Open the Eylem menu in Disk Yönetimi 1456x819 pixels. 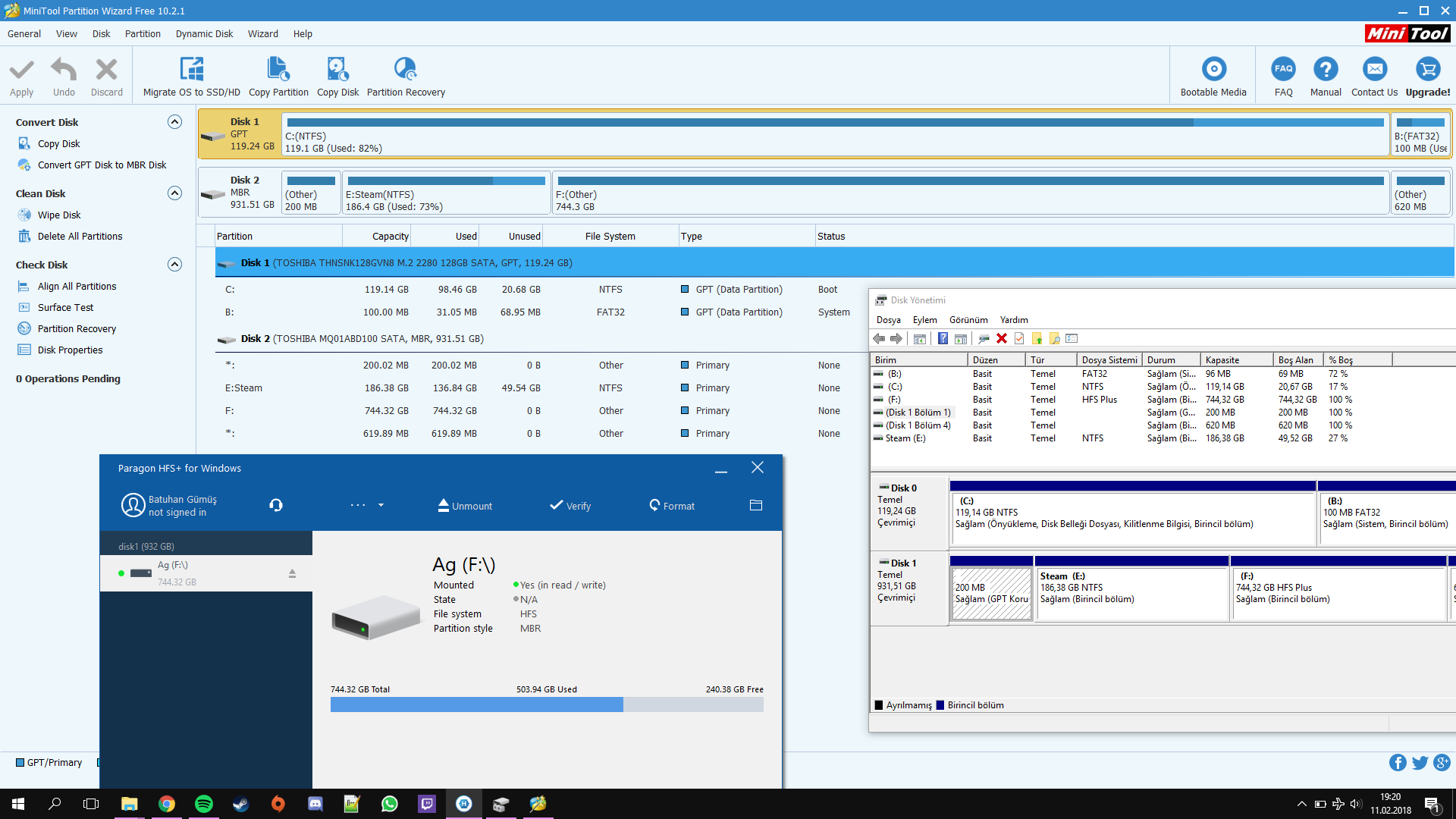click(924, 320)
